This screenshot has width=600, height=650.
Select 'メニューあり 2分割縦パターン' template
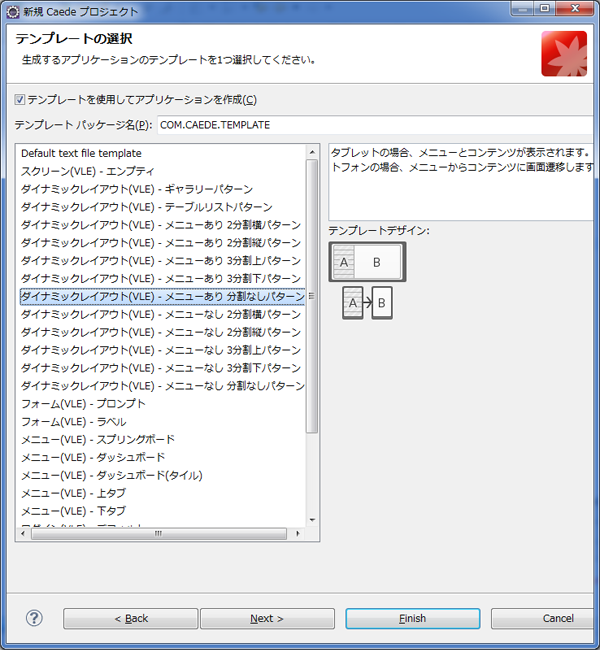point(163,243)
